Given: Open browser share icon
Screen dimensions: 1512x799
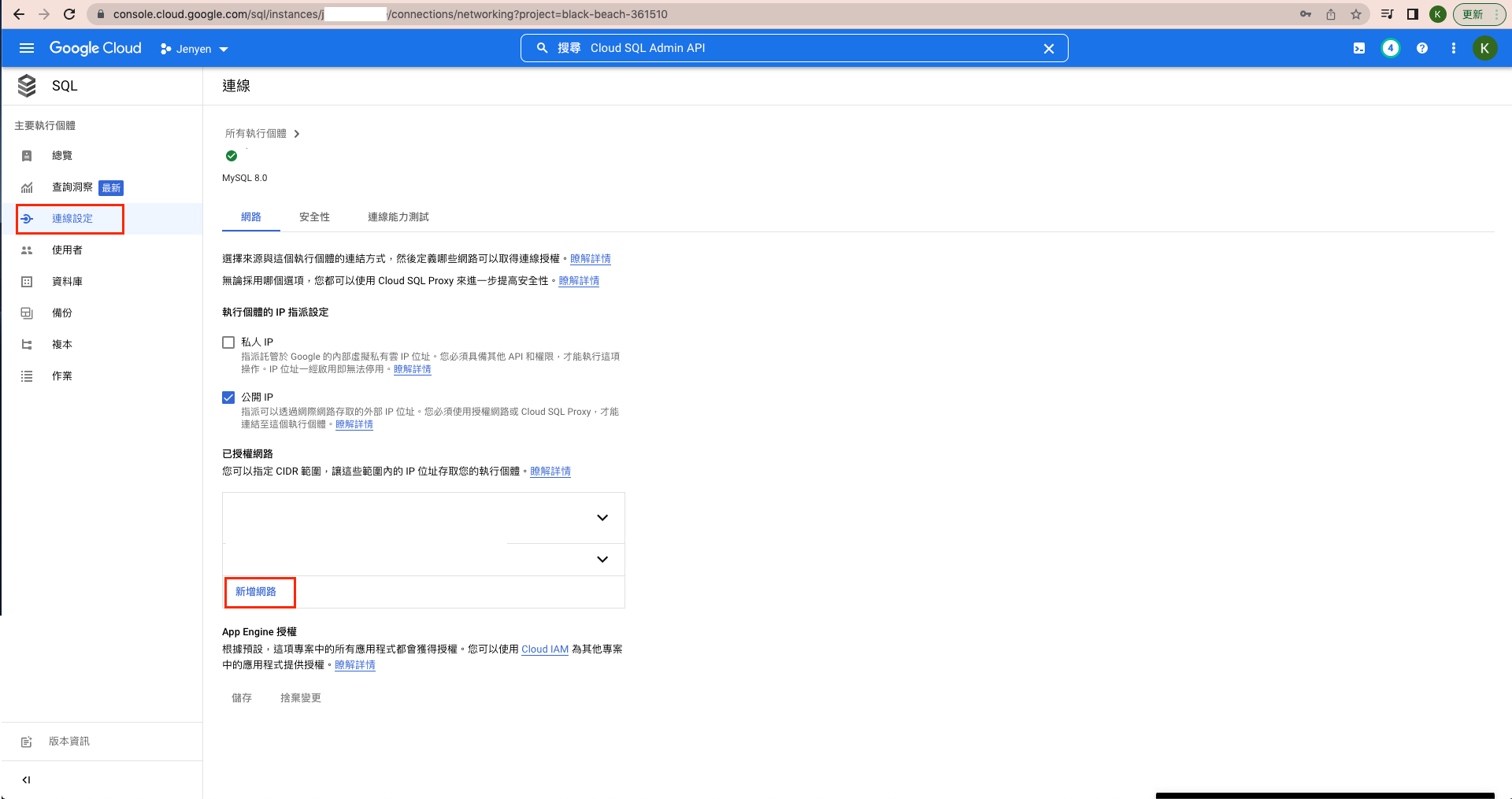Looking at the screenshot, I should pos(1331,14).
